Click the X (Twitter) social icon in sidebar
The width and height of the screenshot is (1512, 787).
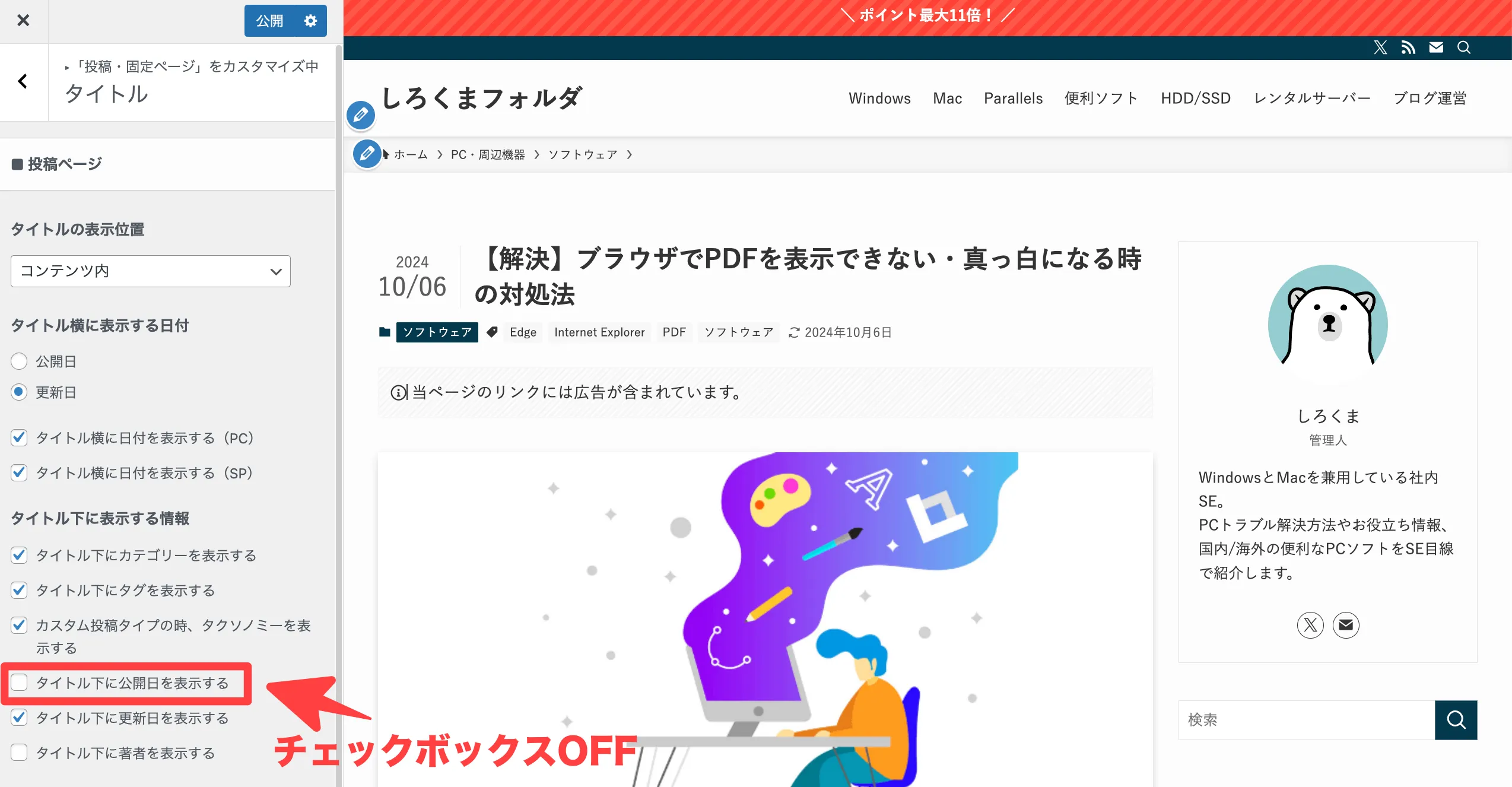click(x=1310, y=624)
